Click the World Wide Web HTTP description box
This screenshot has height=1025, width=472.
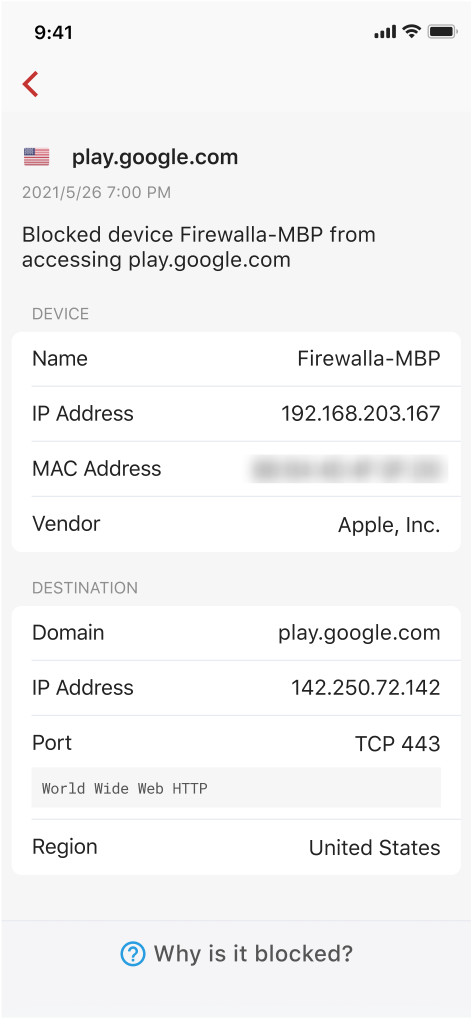click(x=236, y=788)
